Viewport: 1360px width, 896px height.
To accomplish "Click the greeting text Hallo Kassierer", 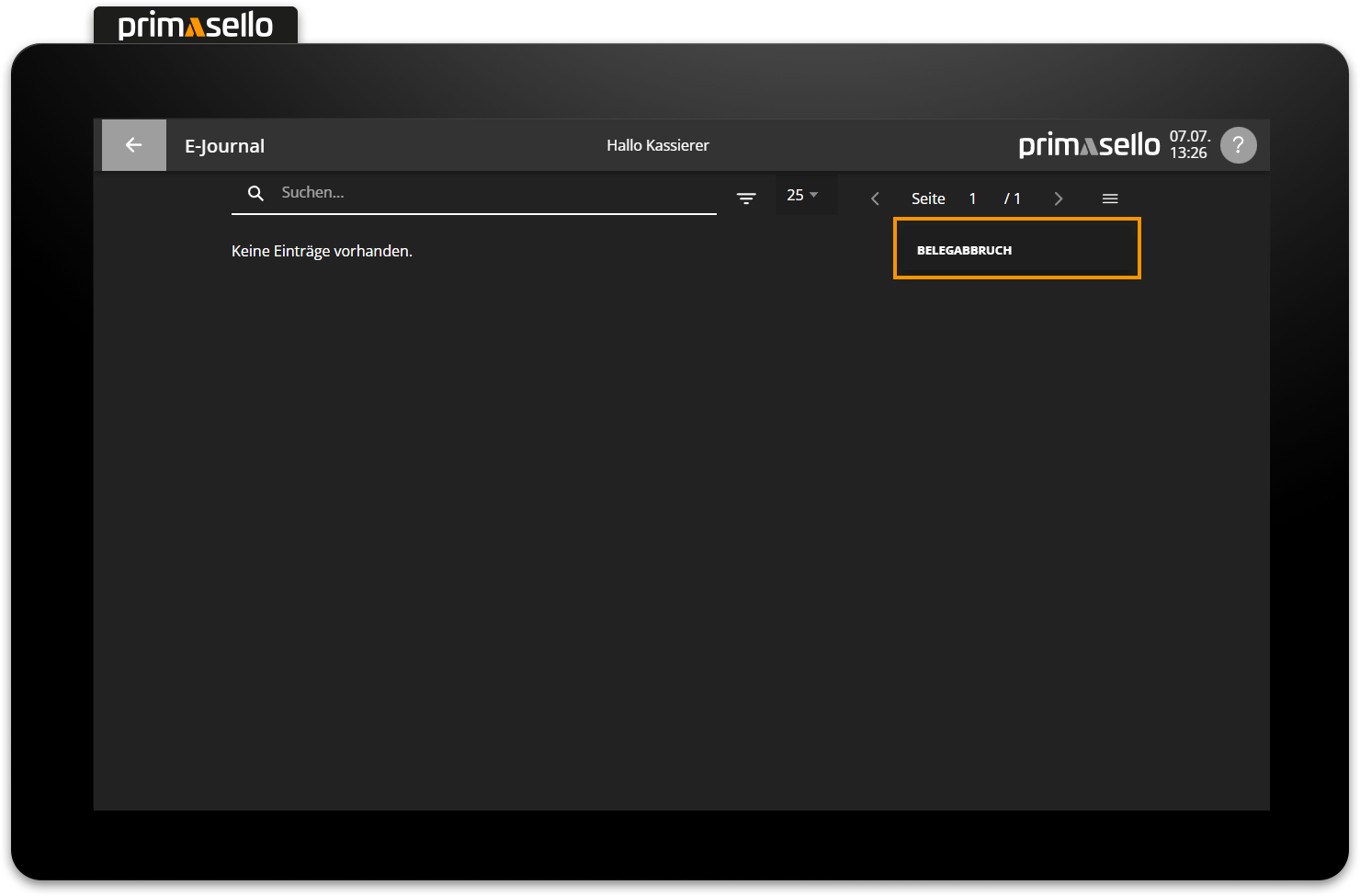I will coord(657,144).
